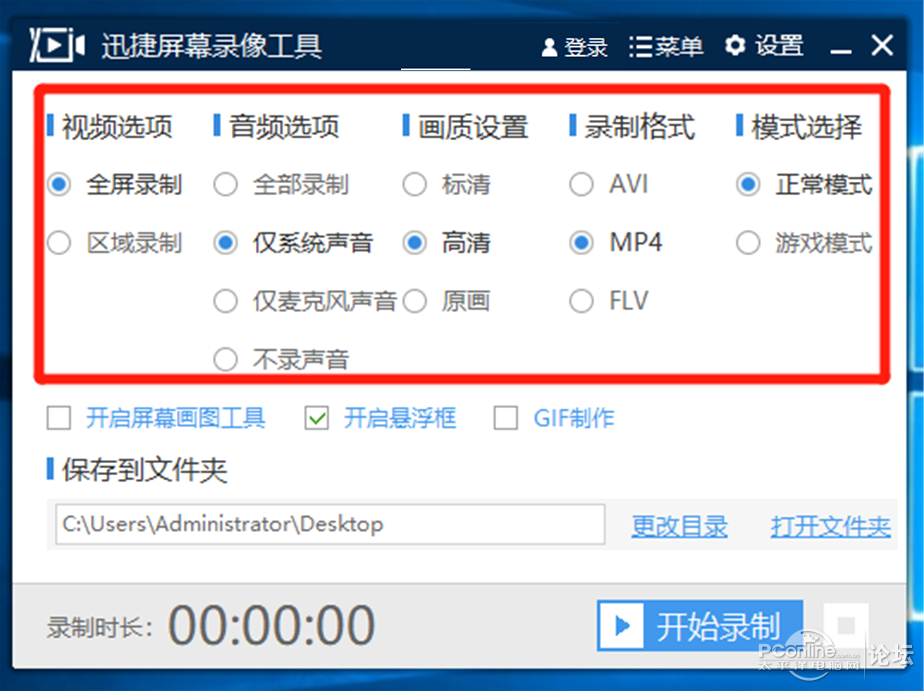924x691 pixels.
Task: Set quality to 标清
Action: (x=447, y=184)
